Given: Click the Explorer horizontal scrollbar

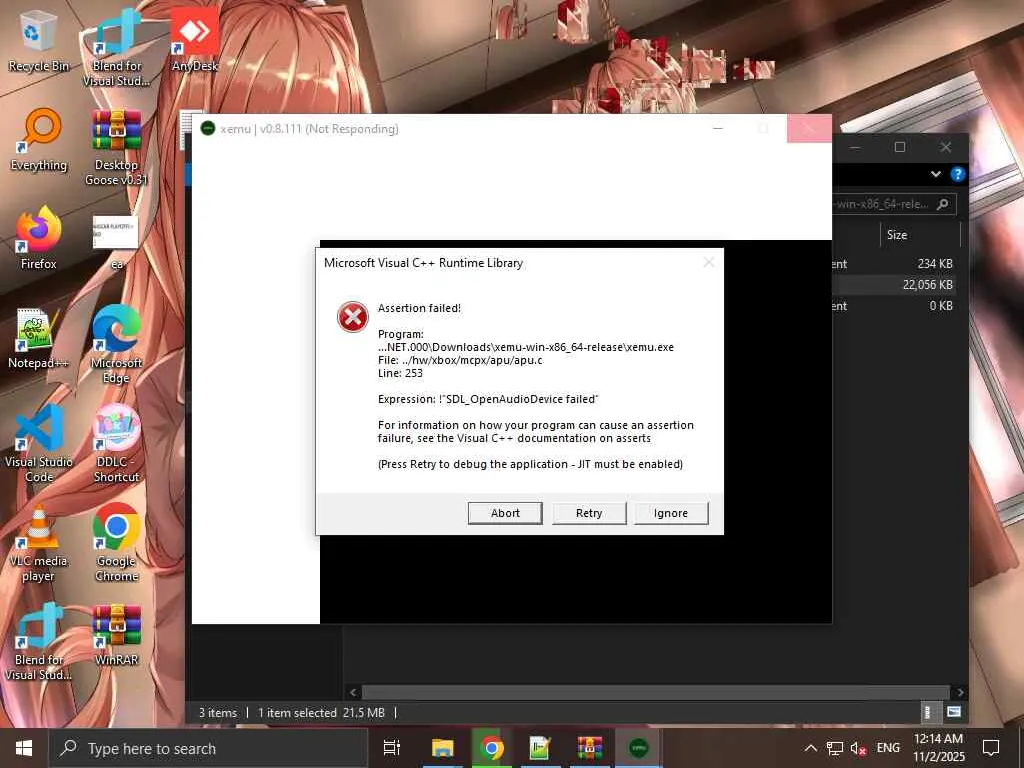Looking at the screenshot, I should 656,692.
